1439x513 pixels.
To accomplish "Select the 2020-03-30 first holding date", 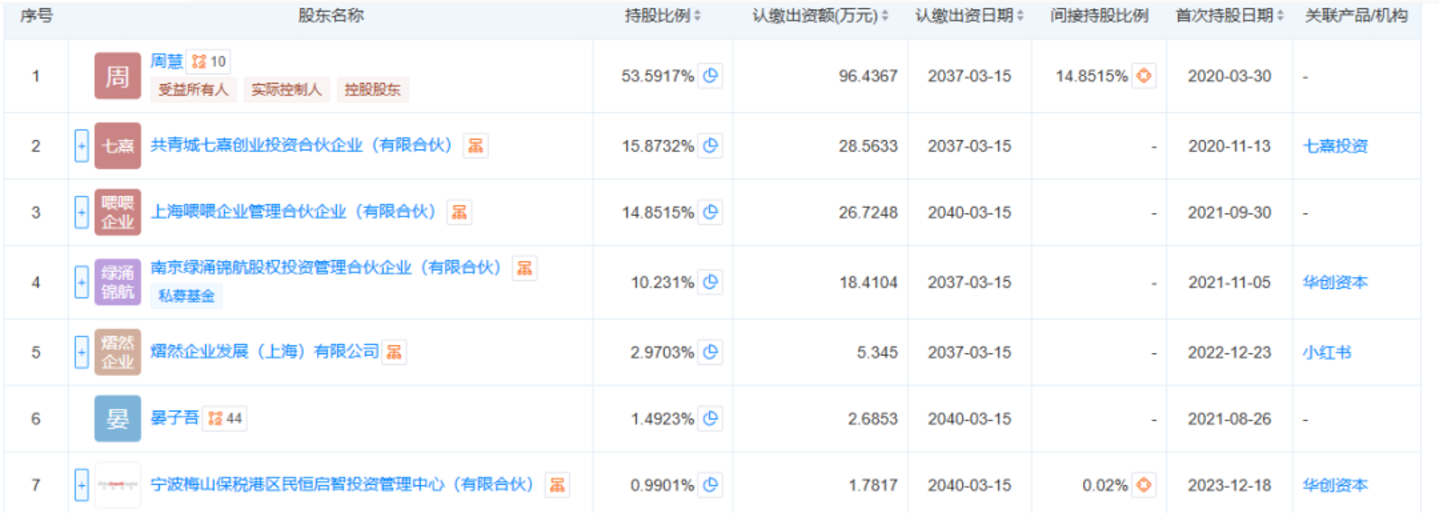I will click(1229, 76).
